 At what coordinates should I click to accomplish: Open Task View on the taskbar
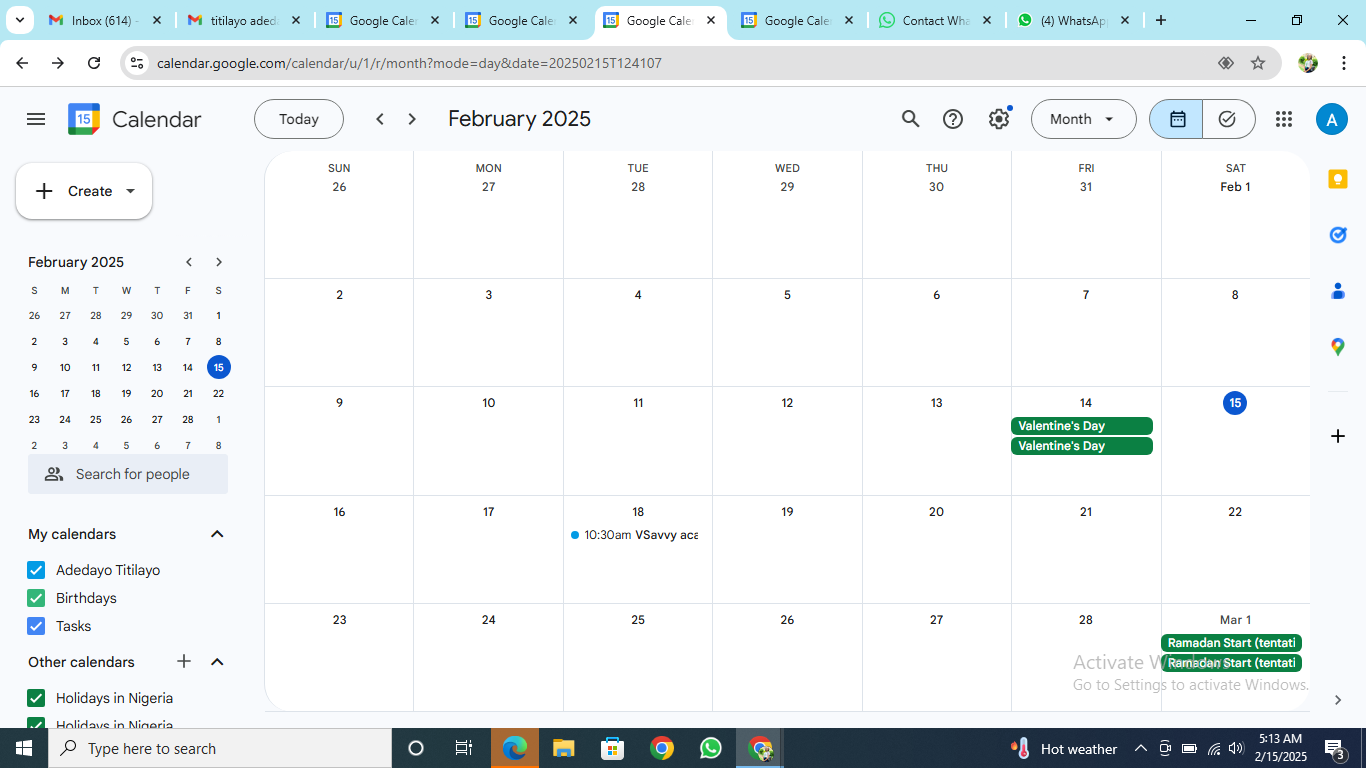coord(464,748)
